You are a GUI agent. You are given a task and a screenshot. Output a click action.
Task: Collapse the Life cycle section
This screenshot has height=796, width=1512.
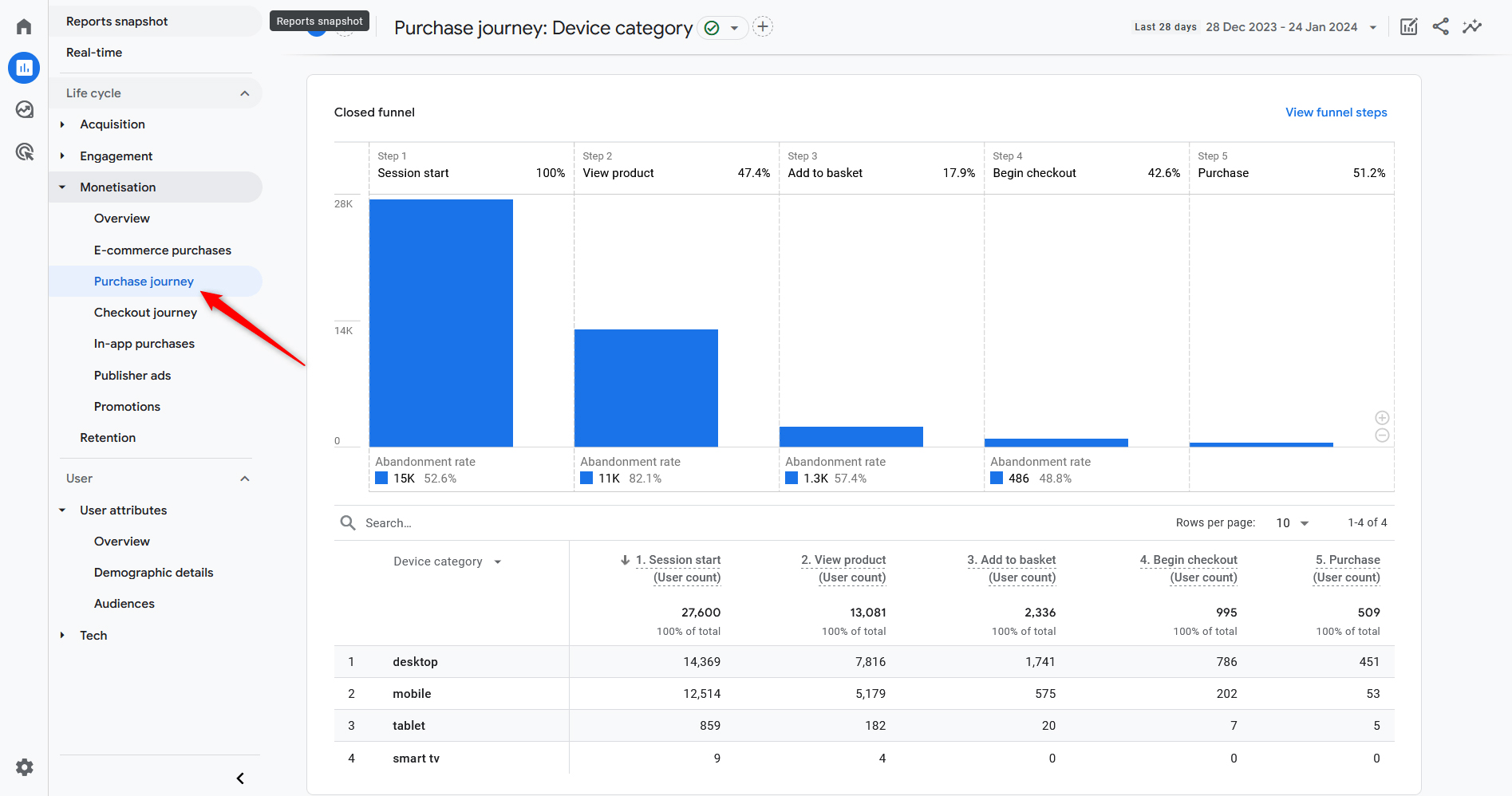coord(245,93)
